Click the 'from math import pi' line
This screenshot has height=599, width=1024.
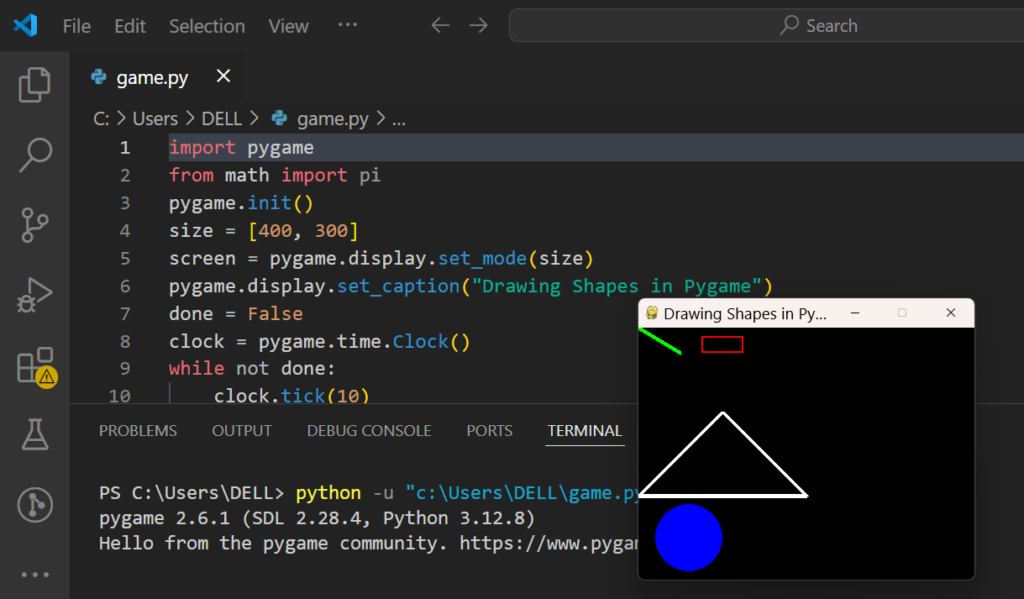pyautogui.click(x=274, y=175)
